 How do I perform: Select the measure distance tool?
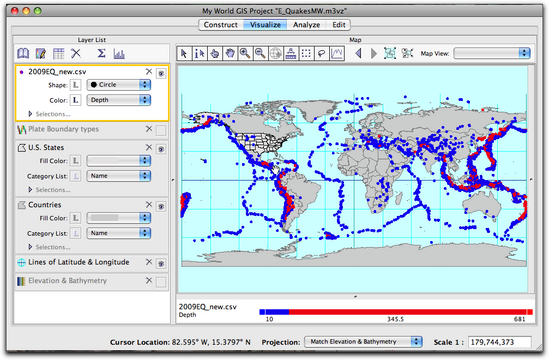291,54
